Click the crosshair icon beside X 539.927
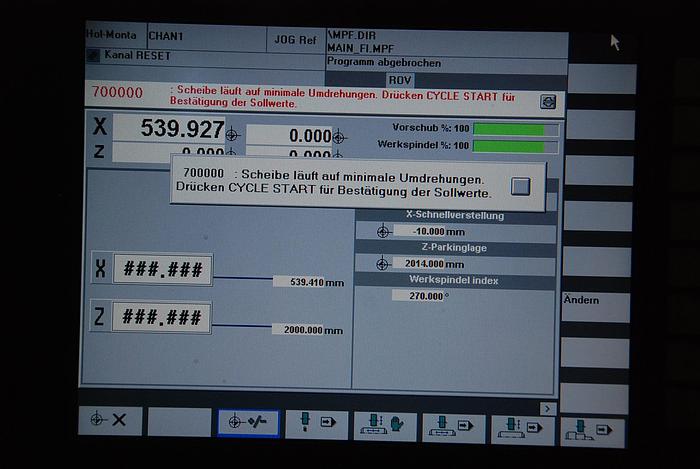Screen dimensions: 700x469 pyautogui.click(x=233, y=134)
